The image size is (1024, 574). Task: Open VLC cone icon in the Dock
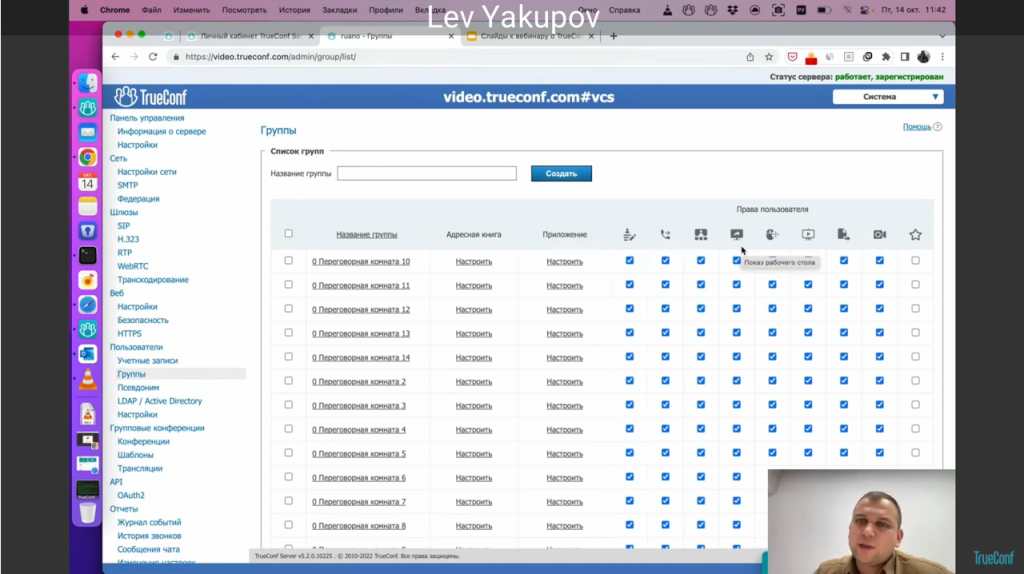pos(88,379)
